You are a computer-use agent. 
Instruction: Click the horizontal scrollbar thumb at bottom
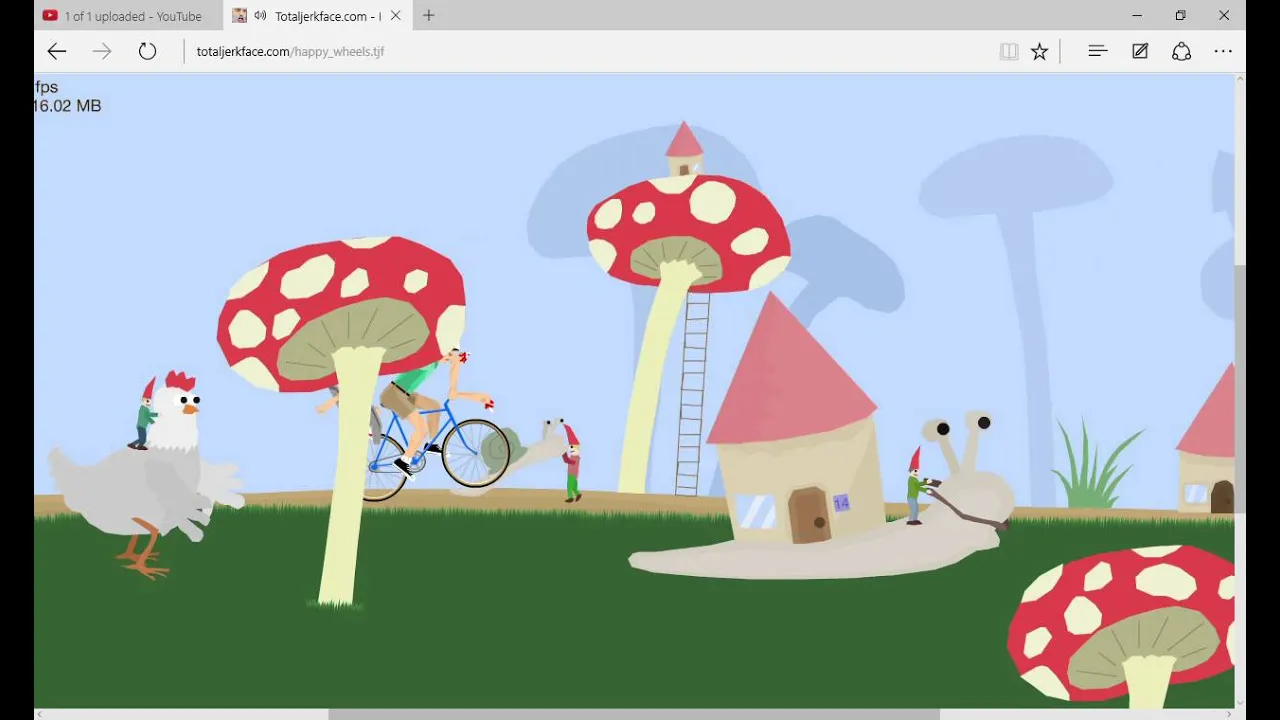pos(634,714)
